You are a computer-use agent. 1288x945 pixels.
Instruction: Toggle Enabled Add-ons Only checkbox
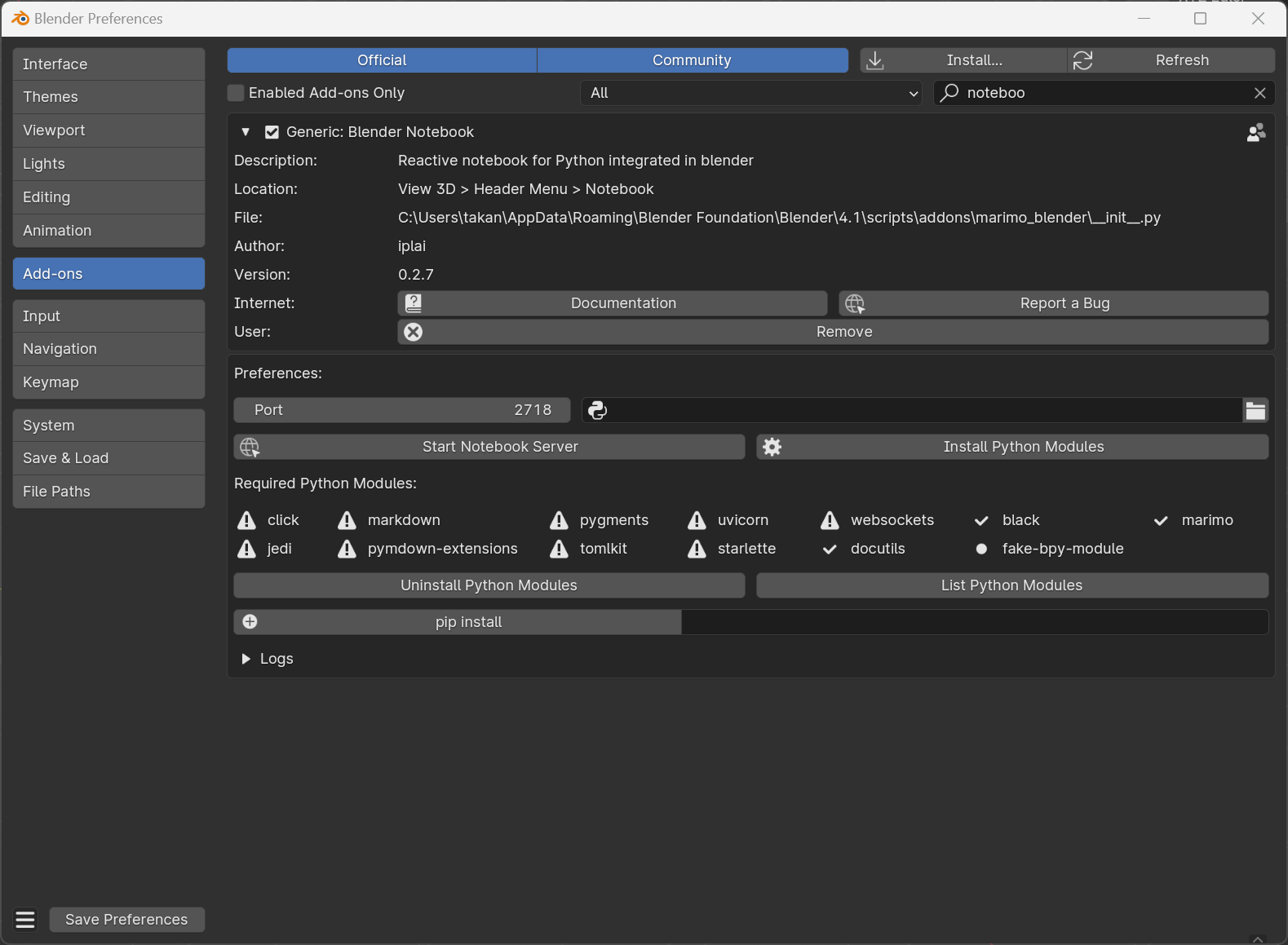click(236, 93)
